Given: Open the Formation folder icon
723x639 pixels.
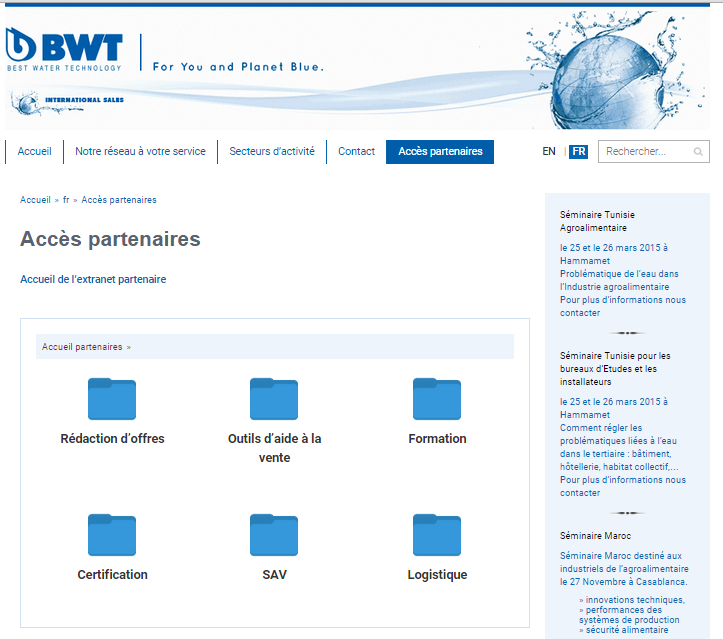Looking at the screenshot, I should [437, 399].
